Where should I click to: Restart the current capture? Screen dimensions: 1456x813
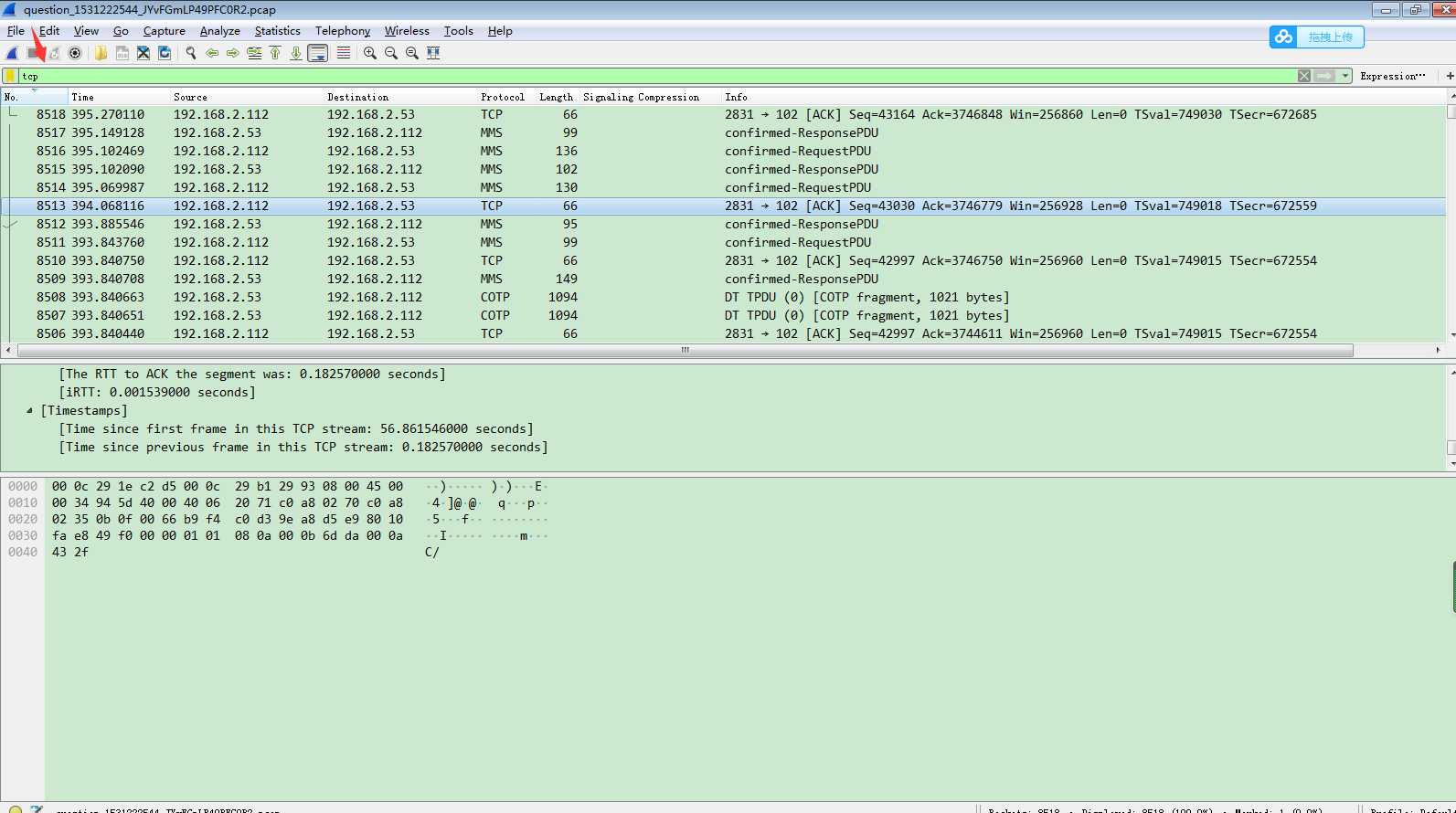coord(55,53)
